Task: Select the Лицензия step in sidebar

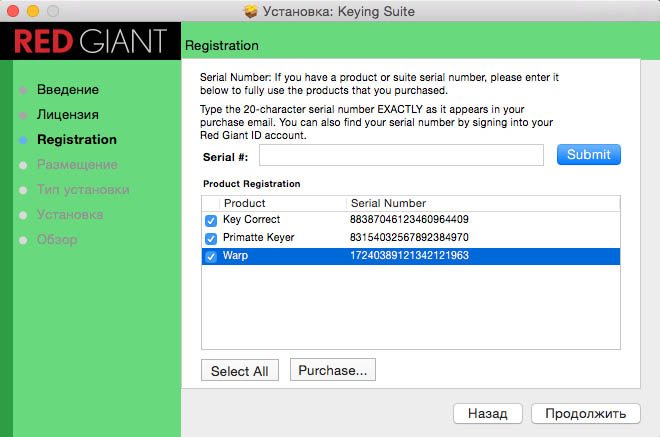Action: pyautogui.click(x=68, y=115)
